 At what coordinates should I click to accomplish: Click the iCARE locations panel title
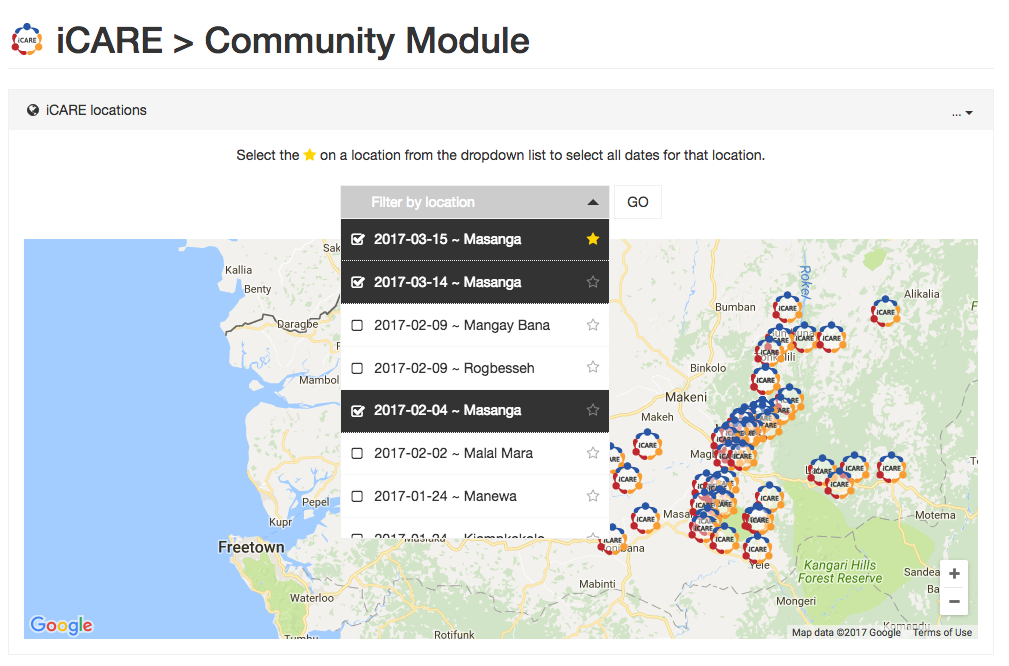pos(96,110)
